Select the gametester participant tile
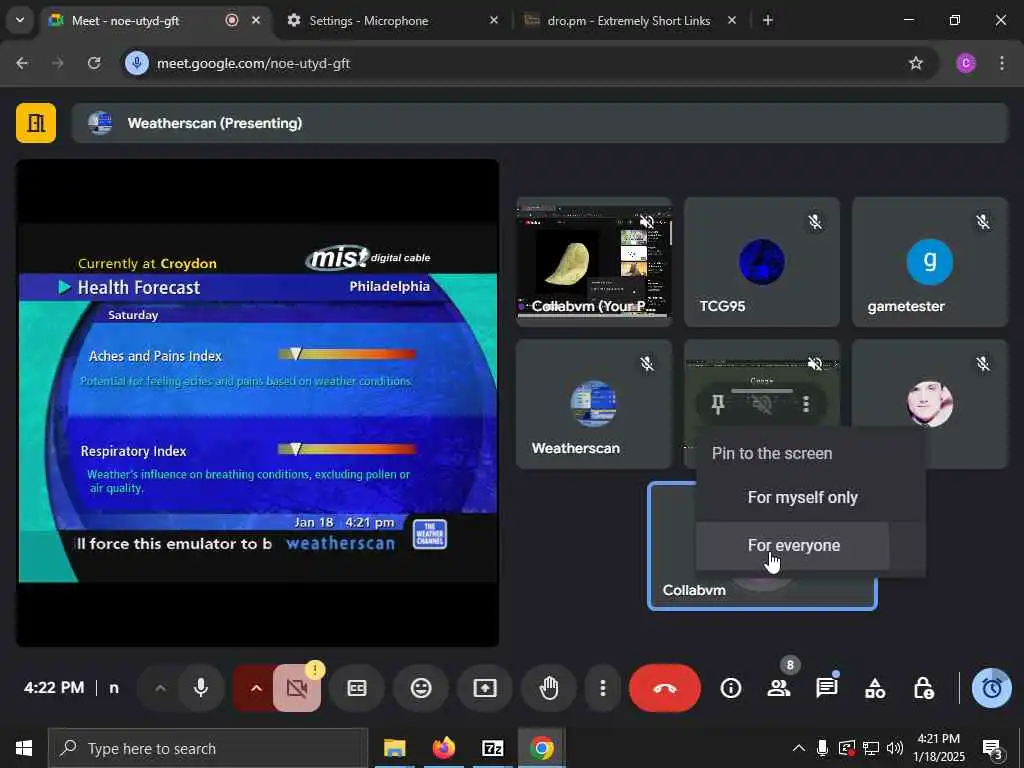The height and width of the screenshot is (768, 1024). pyautogui.click(x=930, y=262)
